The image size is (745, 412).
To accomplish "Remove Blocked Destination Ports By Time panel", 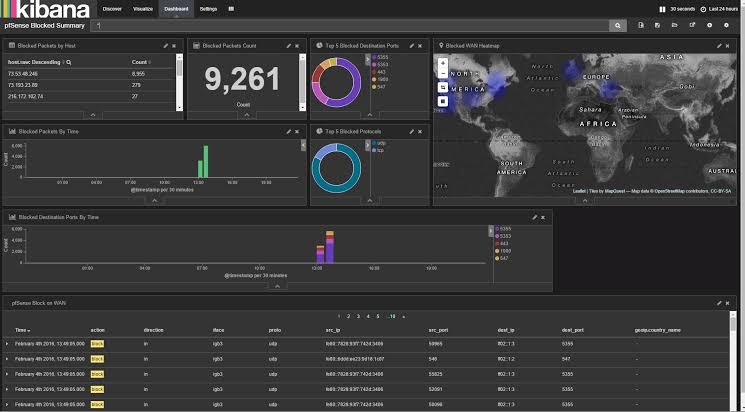I will [543, 217].
